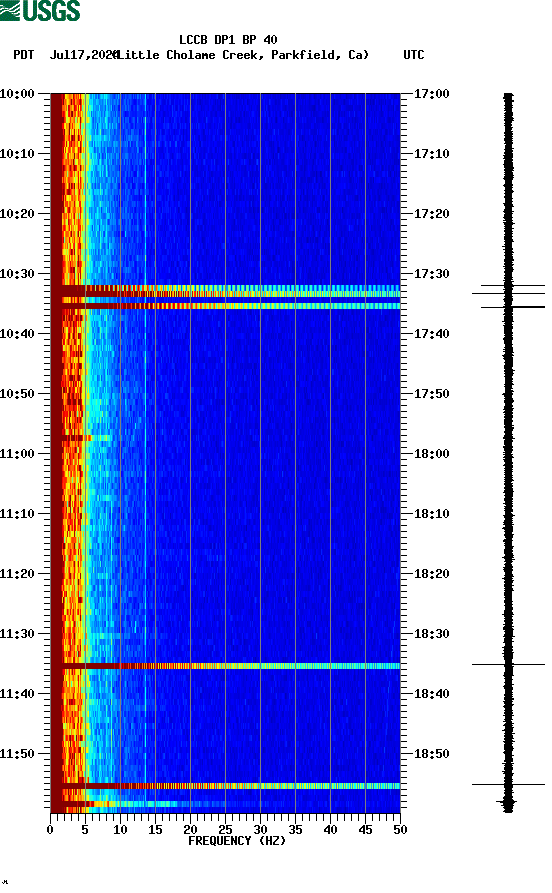Screen dimensions: 552x893
Task: Click the '10:10' PDT time label
Action: pos(17,154)
